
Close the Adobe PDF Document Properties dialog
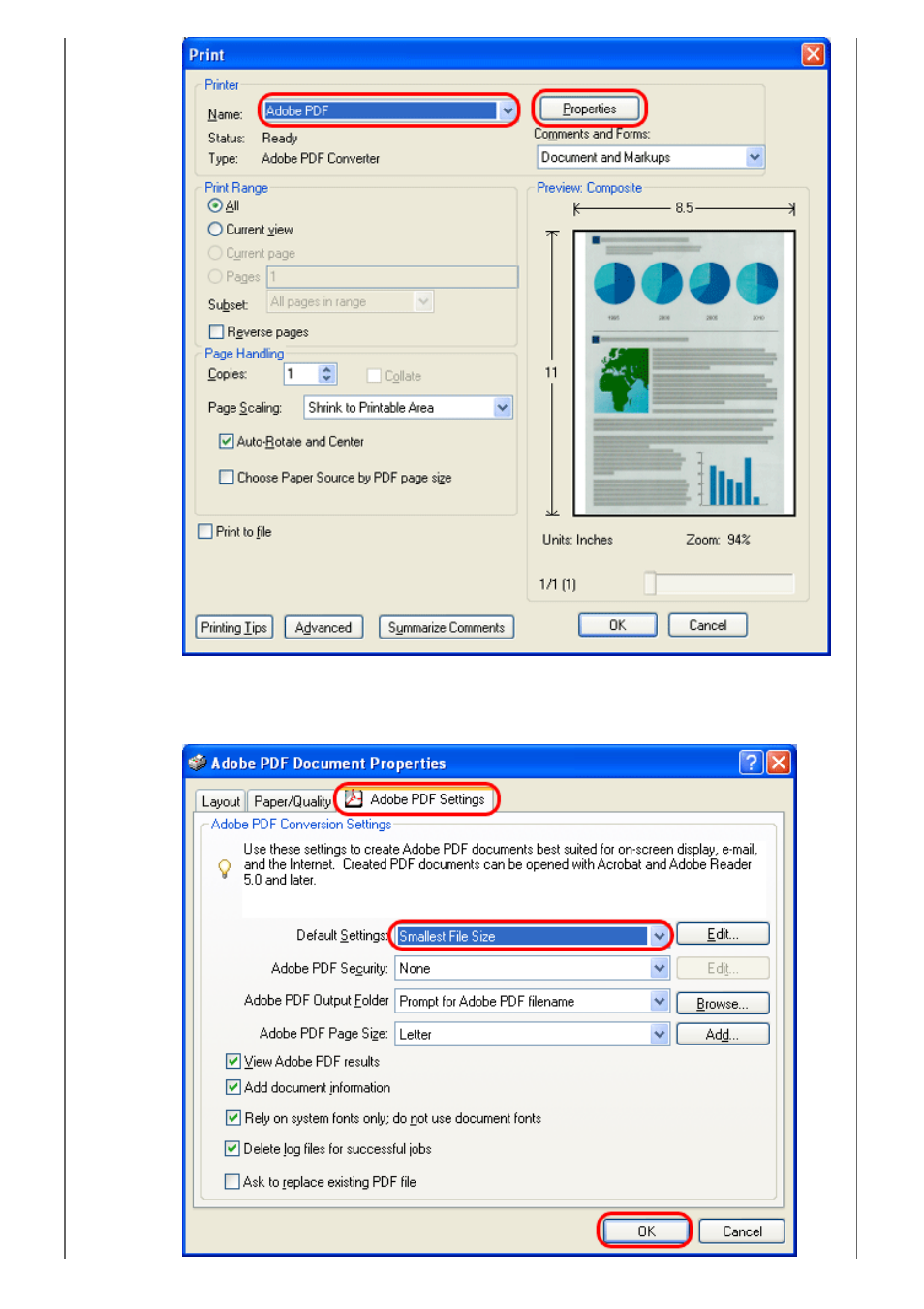[x=779, y=763]
